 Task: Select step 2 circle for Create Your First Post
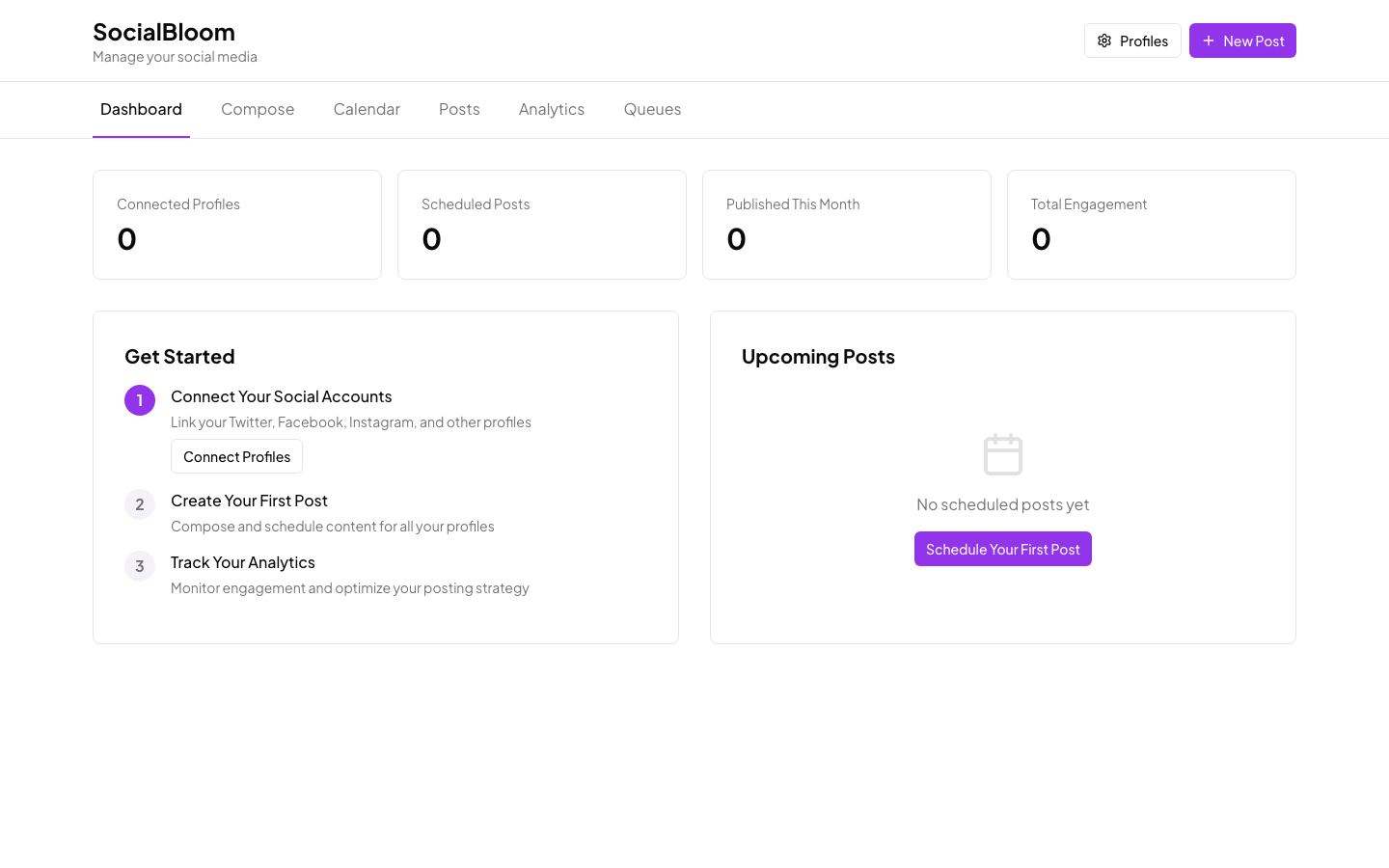point(140,504)
